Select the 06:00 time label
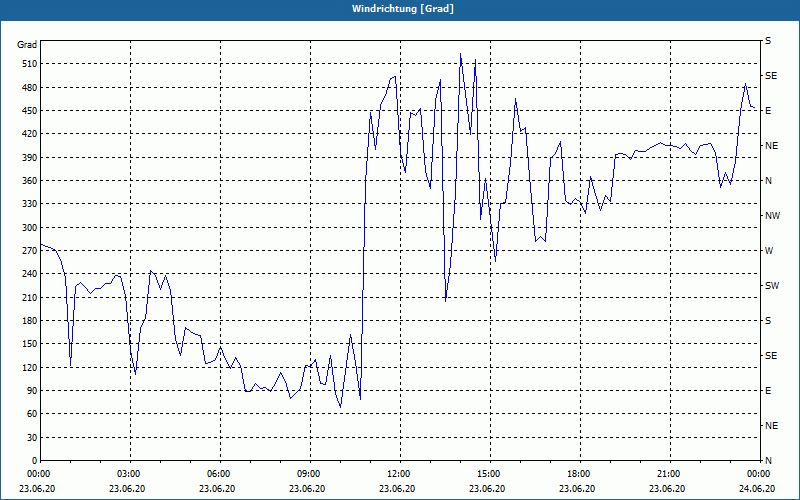The height and width of the screenshot is (500, 800). (220, 473)
